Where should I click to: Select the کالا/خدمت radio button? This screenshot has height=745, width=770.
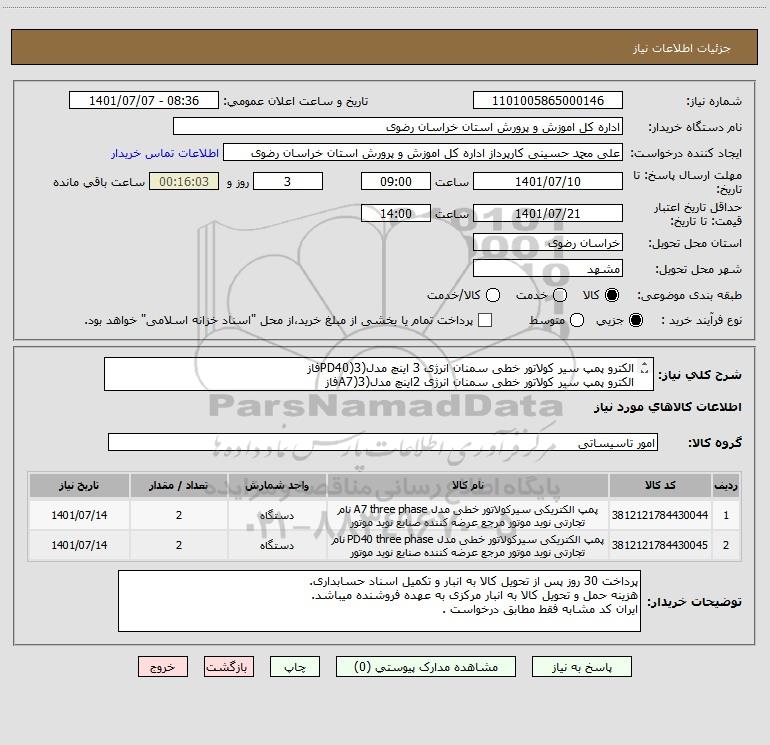click(x=493, y=295)
